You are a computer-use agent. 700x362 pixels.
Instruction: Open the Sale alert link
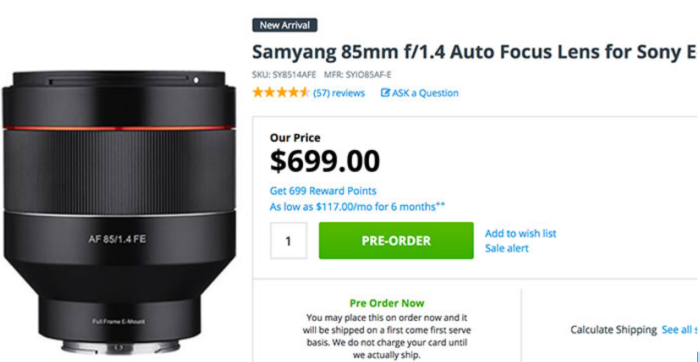click(507, 248)
